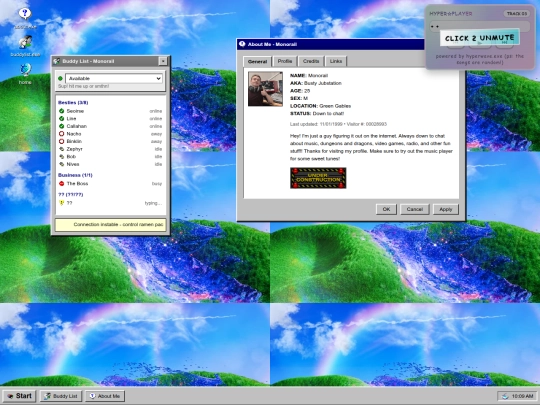Click the profile photo in About Me
Viewport: 540px width, 405px height.
click(265, 89)
